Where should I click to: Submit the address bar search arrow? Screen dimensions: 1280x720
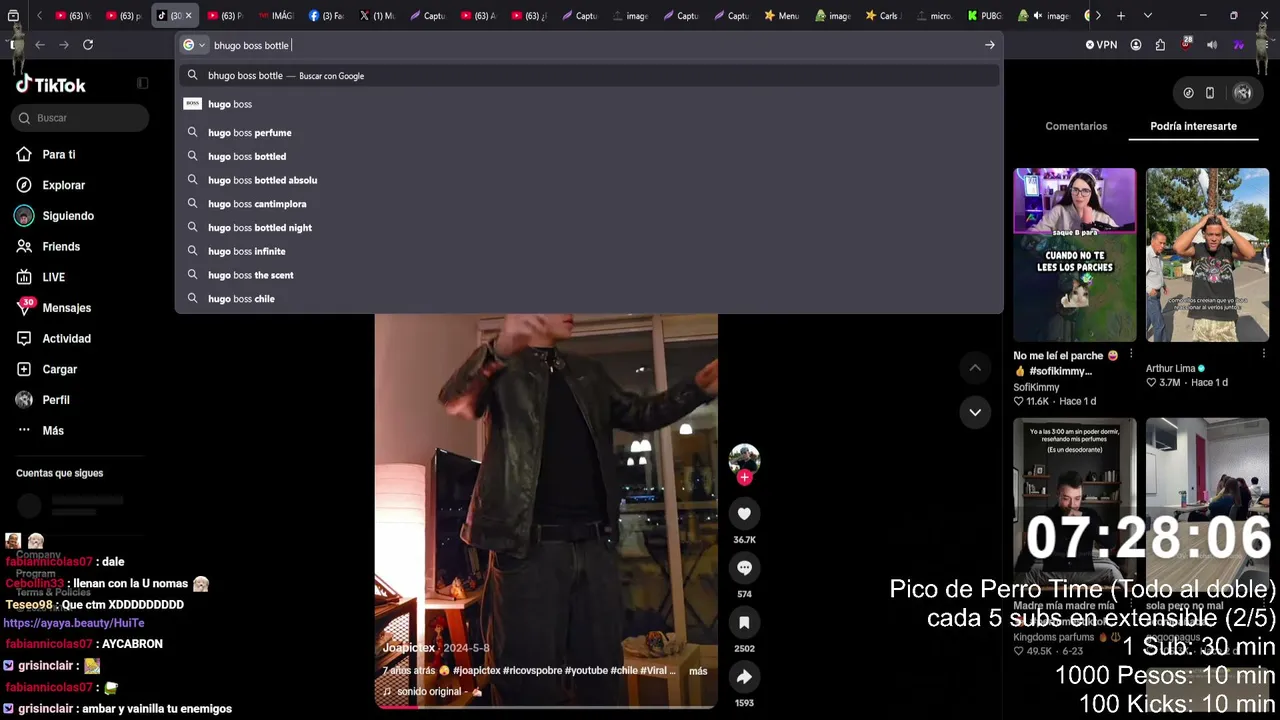(x=989, y=45)
